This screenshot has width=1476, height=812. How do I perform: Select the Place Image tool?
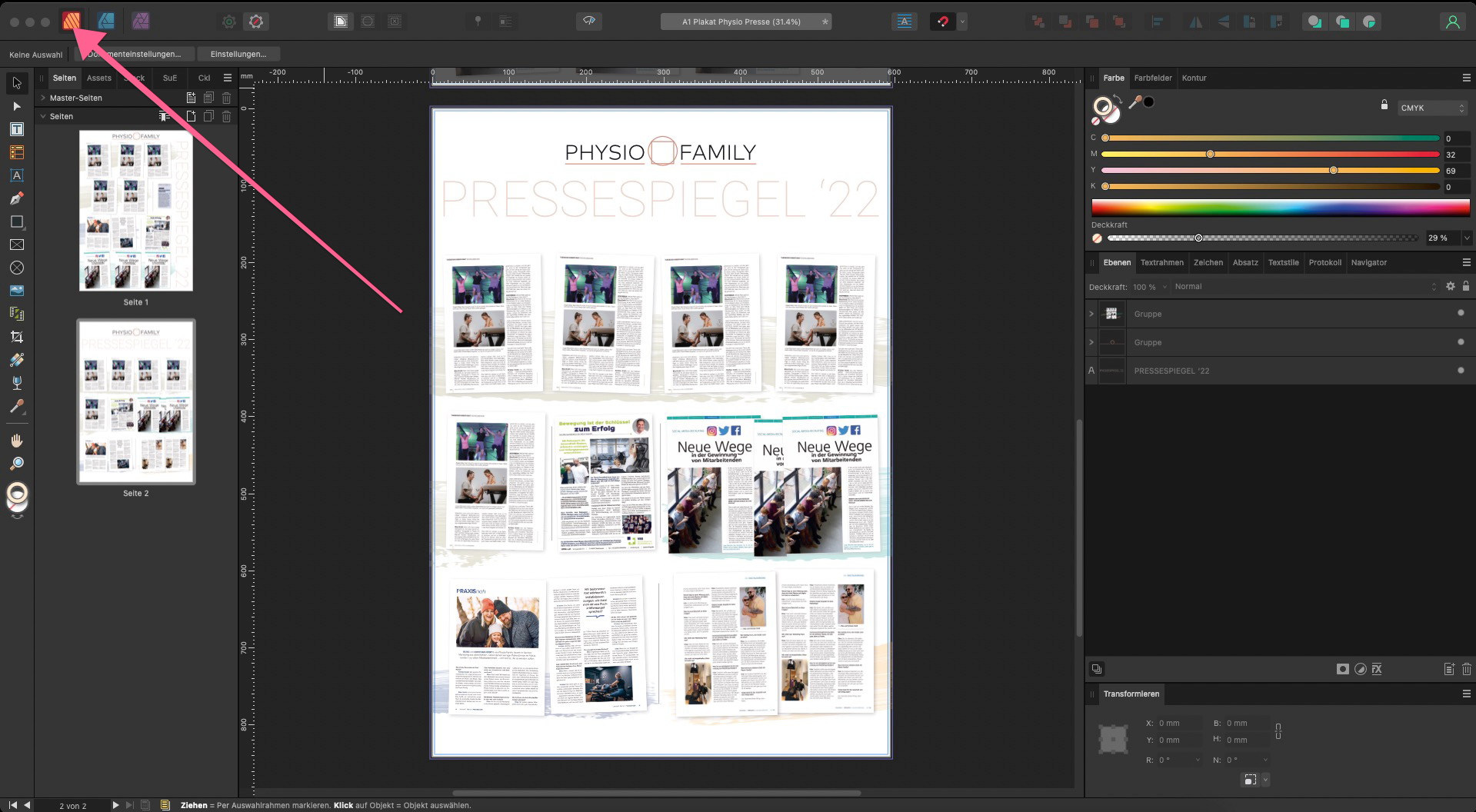(x=17, y=291)
